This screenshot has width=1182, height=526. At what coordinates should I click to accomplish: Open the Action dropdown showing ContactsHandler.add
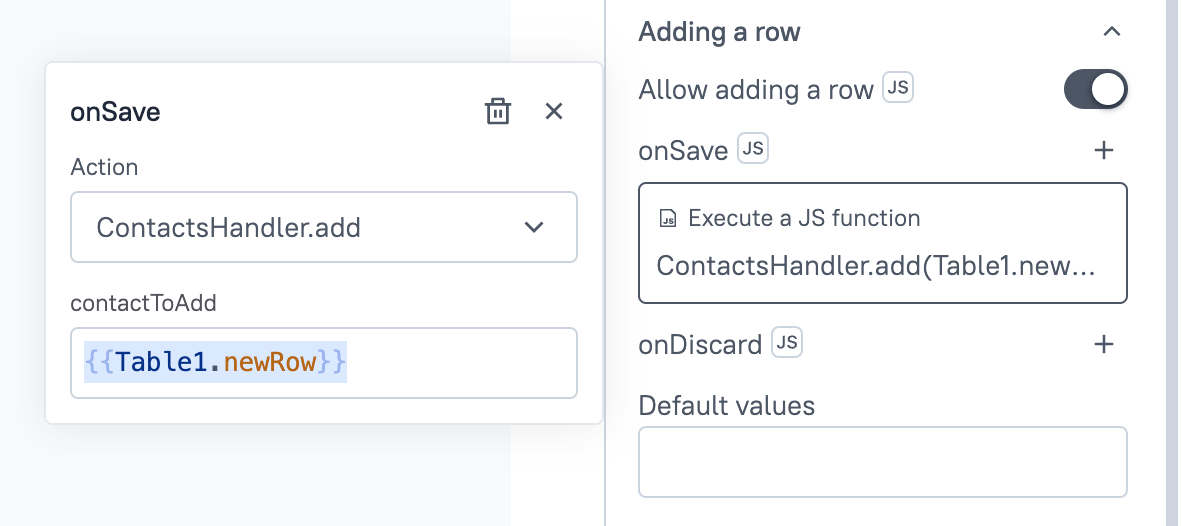point(323,228)
